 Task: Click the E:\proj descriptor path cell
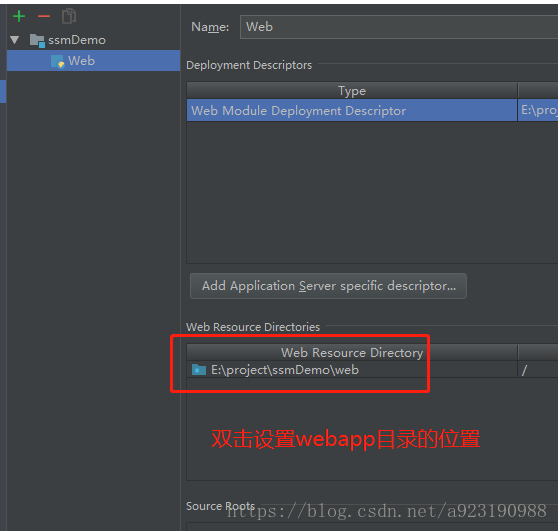pos(538,111)
